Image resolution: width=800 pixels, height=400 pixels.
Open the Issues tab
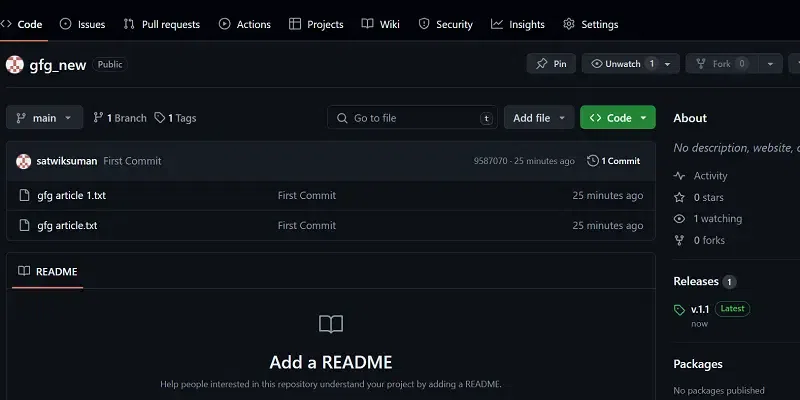coord(82,24)
